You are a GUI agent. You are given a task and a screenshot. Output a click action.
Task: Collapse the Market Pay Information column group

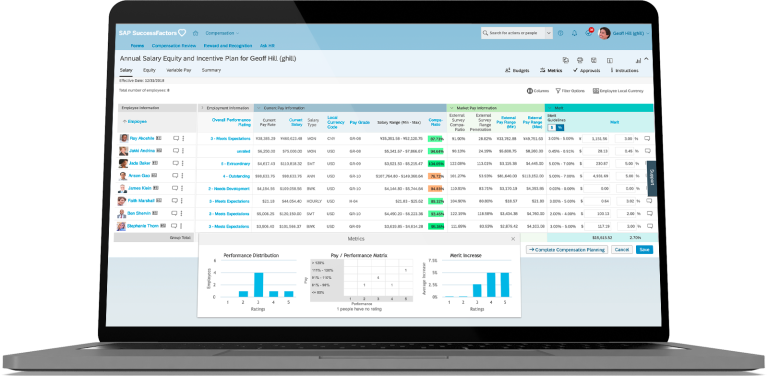click(x=452, y=108)
